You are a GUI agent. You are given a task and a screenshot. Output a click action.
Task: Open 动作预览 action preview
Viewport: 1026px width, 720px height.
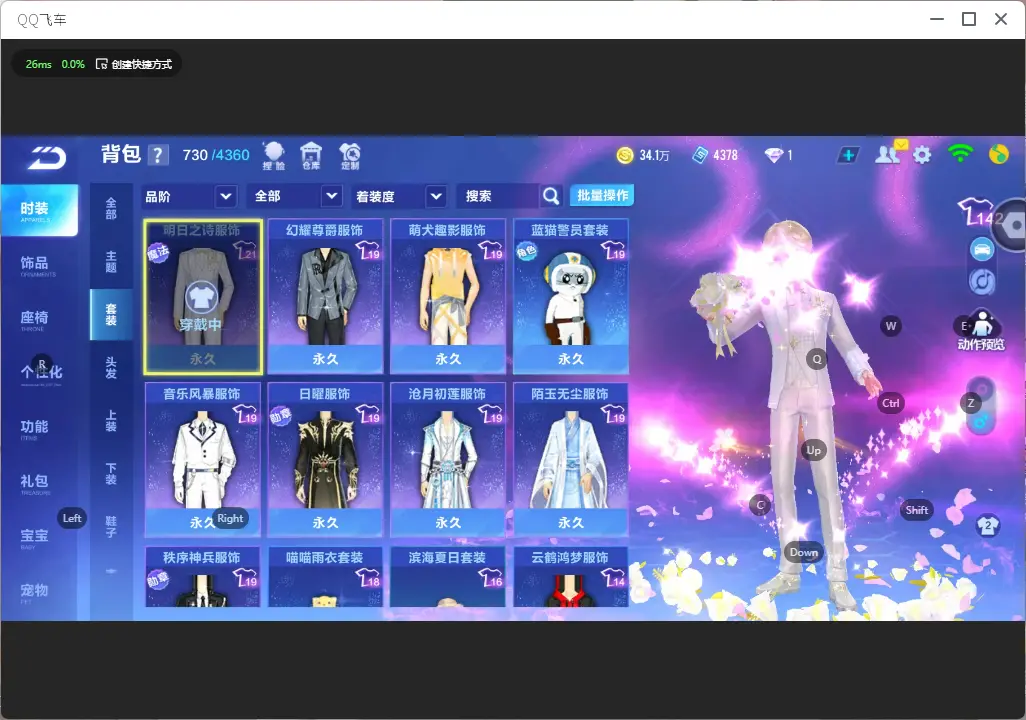[x=981, y=331]
